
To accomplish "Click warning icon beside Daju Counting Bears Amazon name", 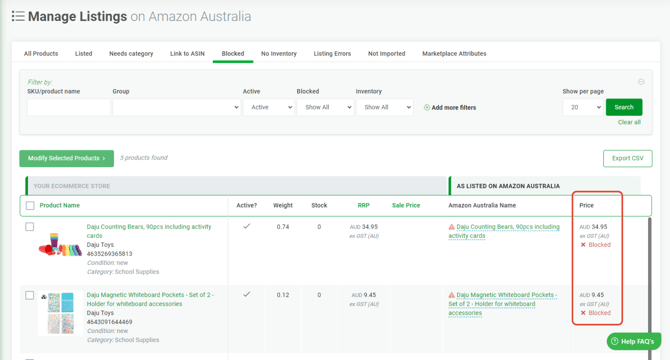I will click(451, 227).
